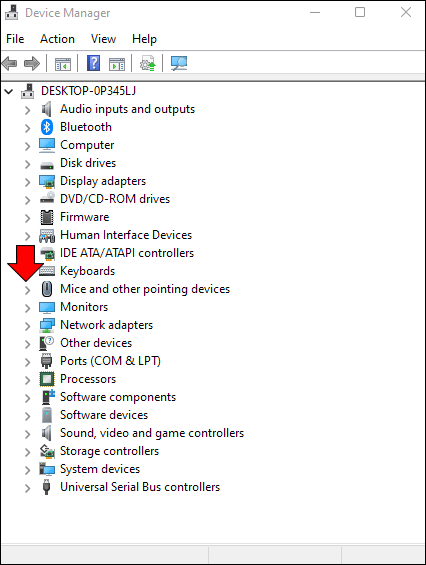The width and height of the screenshot is (426, 565).
Task: Select the Other devices entry
Action: coord(96,343)
